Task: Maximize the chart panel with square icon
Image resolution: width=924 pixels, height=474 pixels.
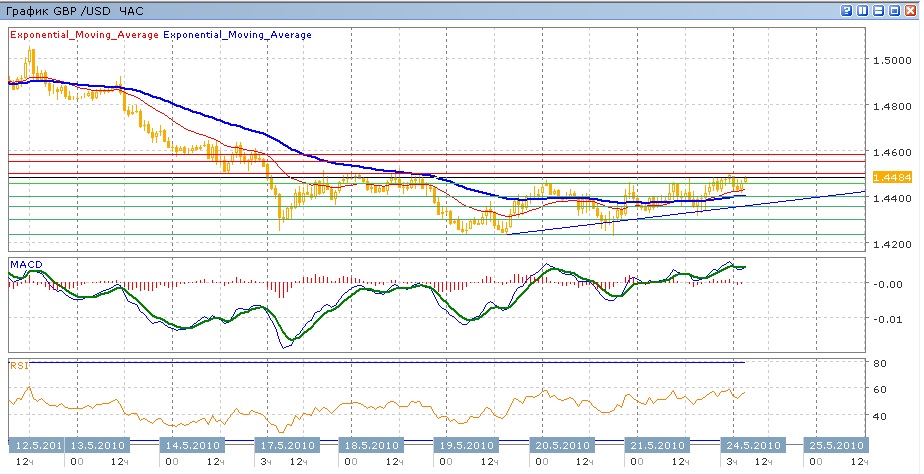Action: (x=895, y=10)
